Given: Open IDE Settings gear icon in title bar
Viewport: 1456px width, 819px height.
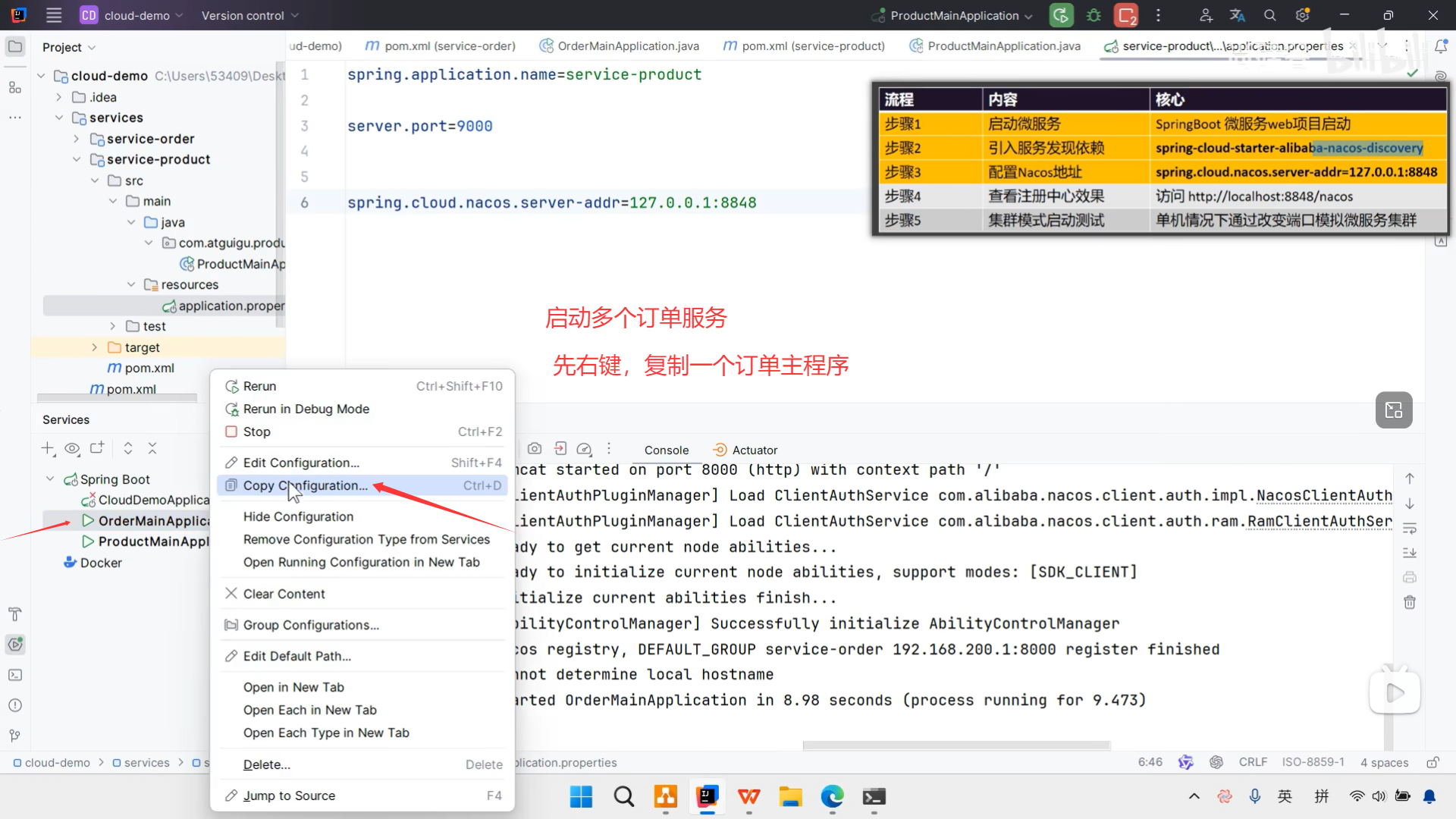Looking at the screenshot, I should (x=1303, y=15).
